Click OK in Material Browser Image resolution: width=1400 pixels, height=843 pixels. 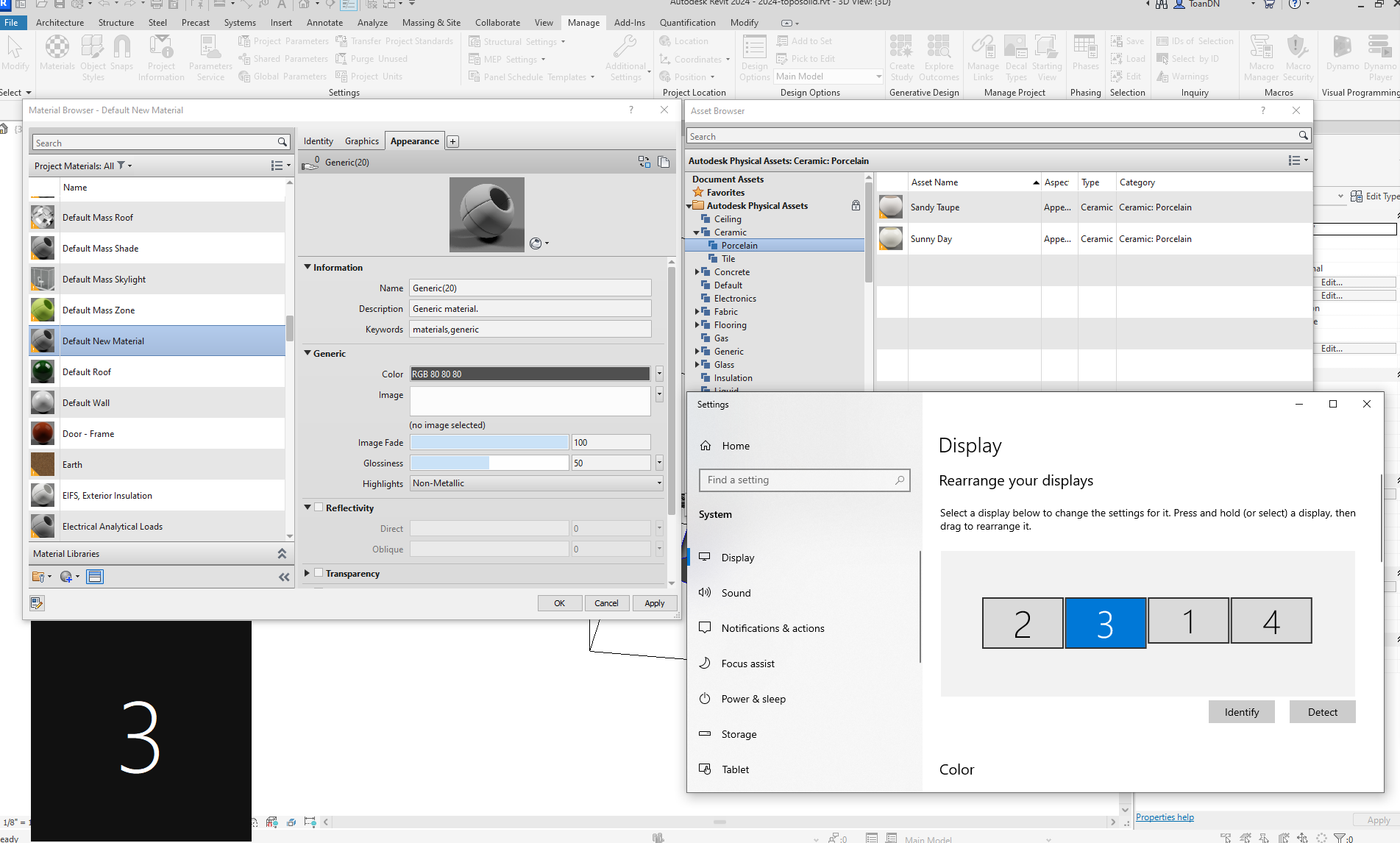coord(559,603)
